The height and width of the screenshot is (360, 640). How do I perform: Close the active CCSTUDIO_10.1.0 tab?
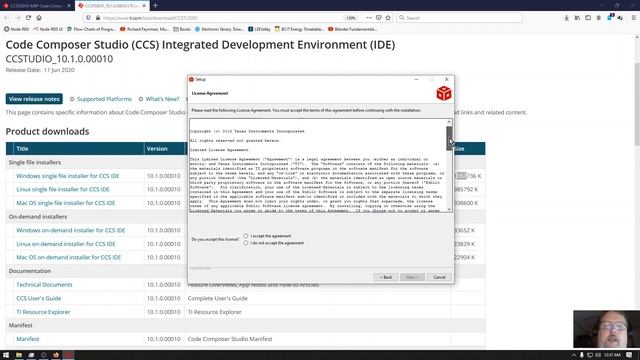(144, 6)
